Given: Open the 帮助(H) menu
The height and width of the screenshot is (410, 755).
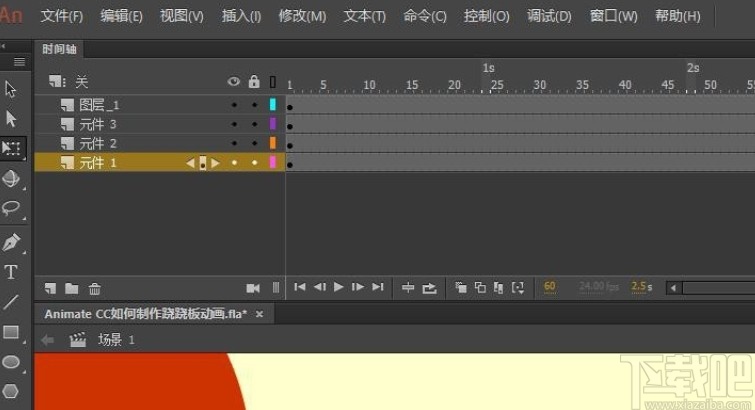Looking at the screenshot, I should pyautogui.click(x=677, y=16).
